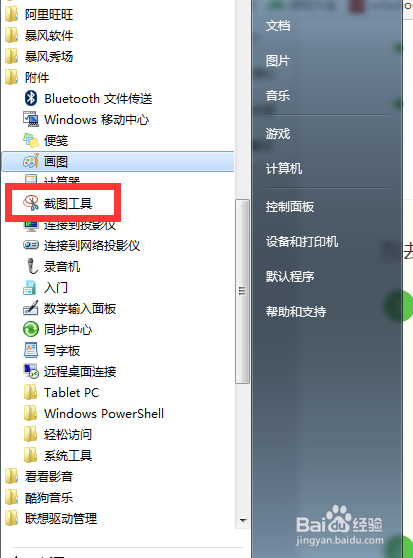Launch 写字板 WordPad icon
Screen dimensions: 413x558
coord(31,350)
